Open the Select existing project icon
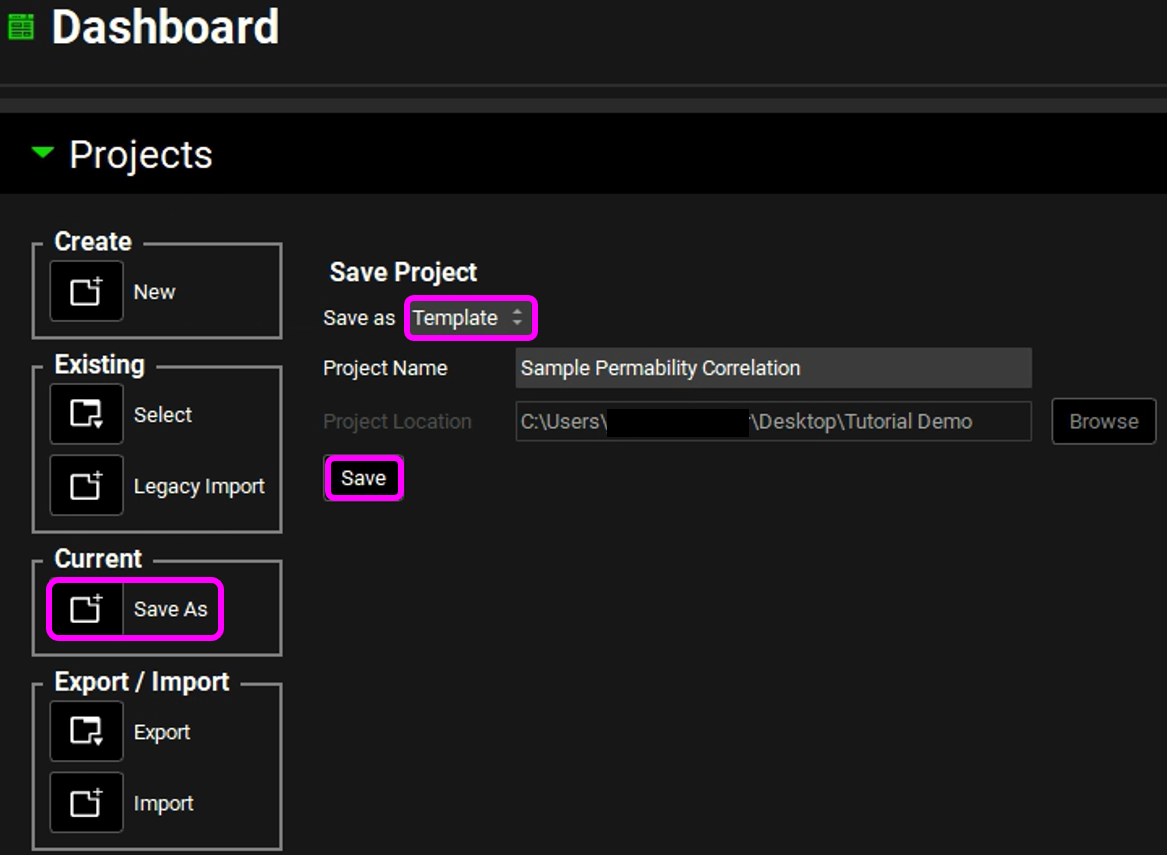The width and height of the screenshot is (1167, 855). [87, 414]
